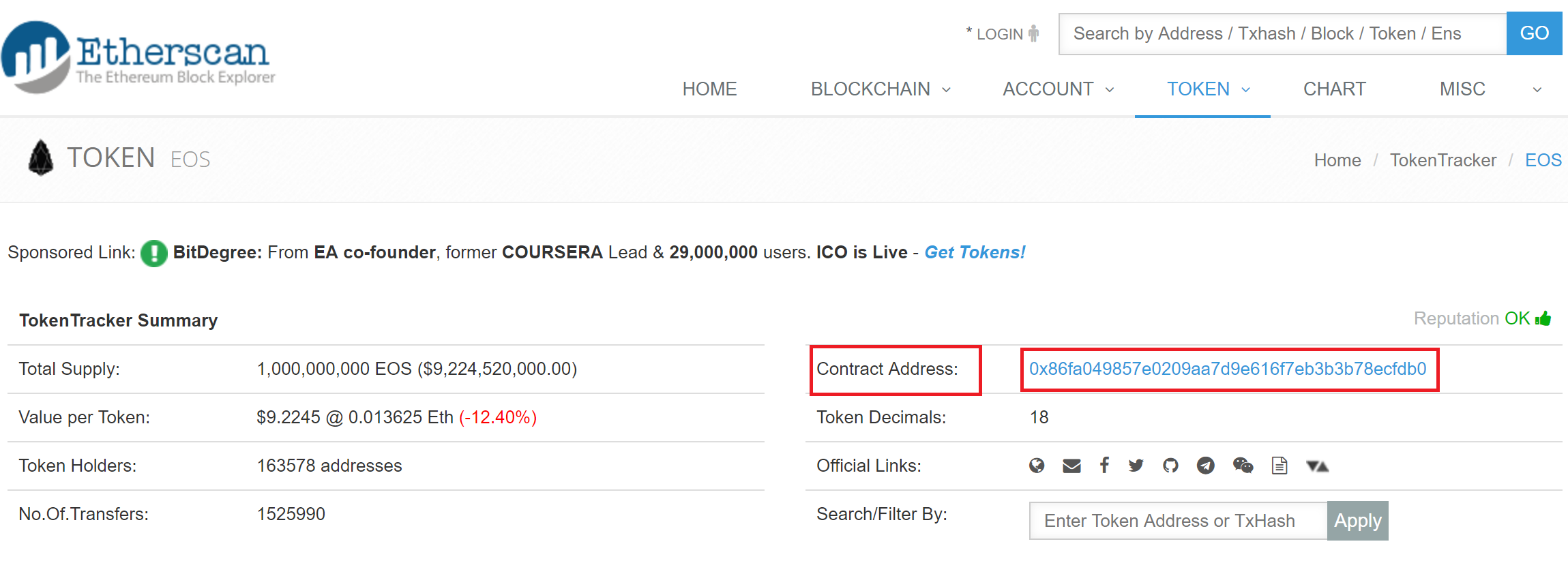This screenshot has height=561, width=1568.
Task: Open the EOS contract address link
Action: click(x=1228, y=369)
